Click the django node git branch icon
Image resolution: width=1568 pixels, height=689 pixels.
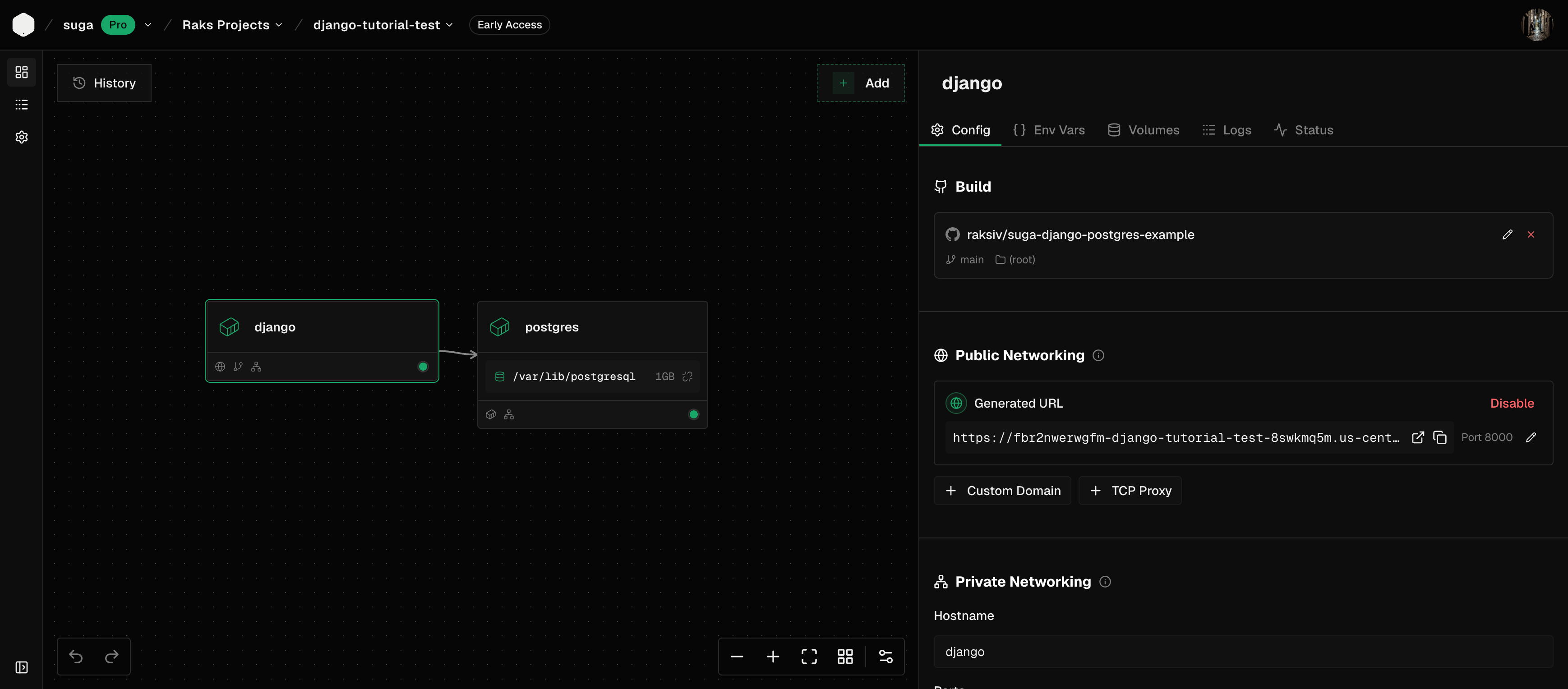pyautogui.click(x=238, y=367)
